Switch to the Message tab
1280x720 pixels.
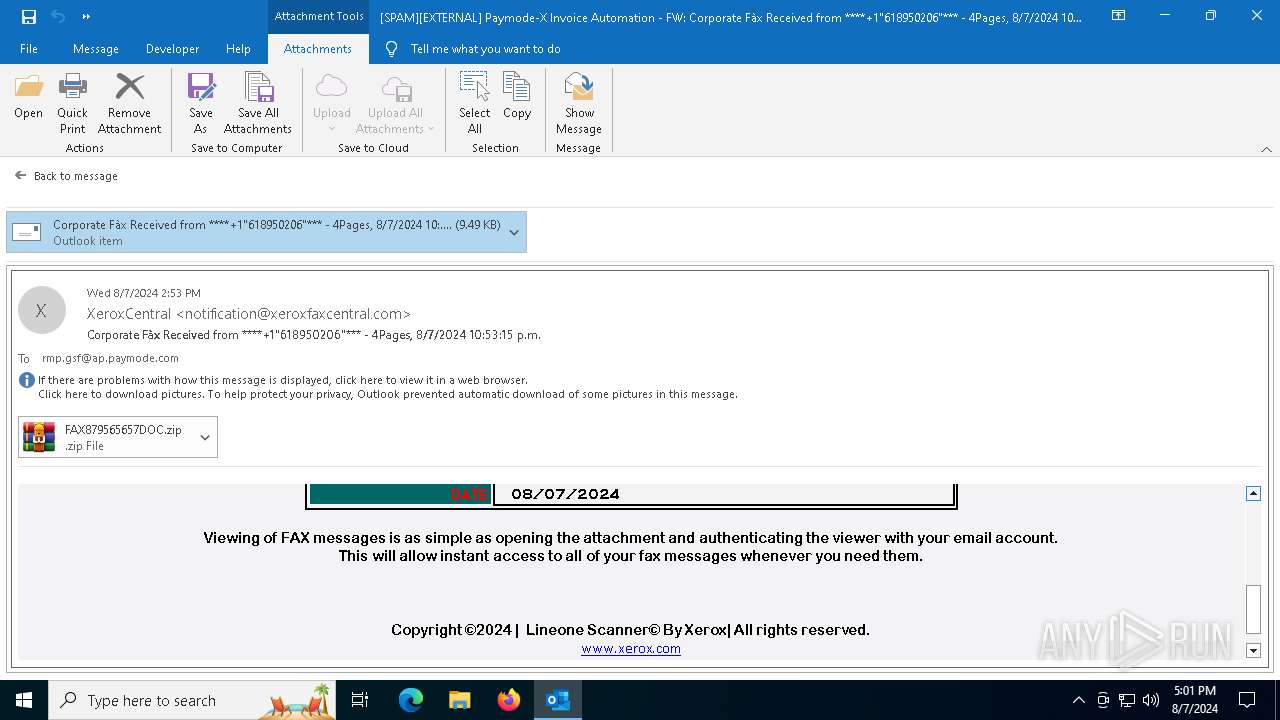click(x=96, y=49)
